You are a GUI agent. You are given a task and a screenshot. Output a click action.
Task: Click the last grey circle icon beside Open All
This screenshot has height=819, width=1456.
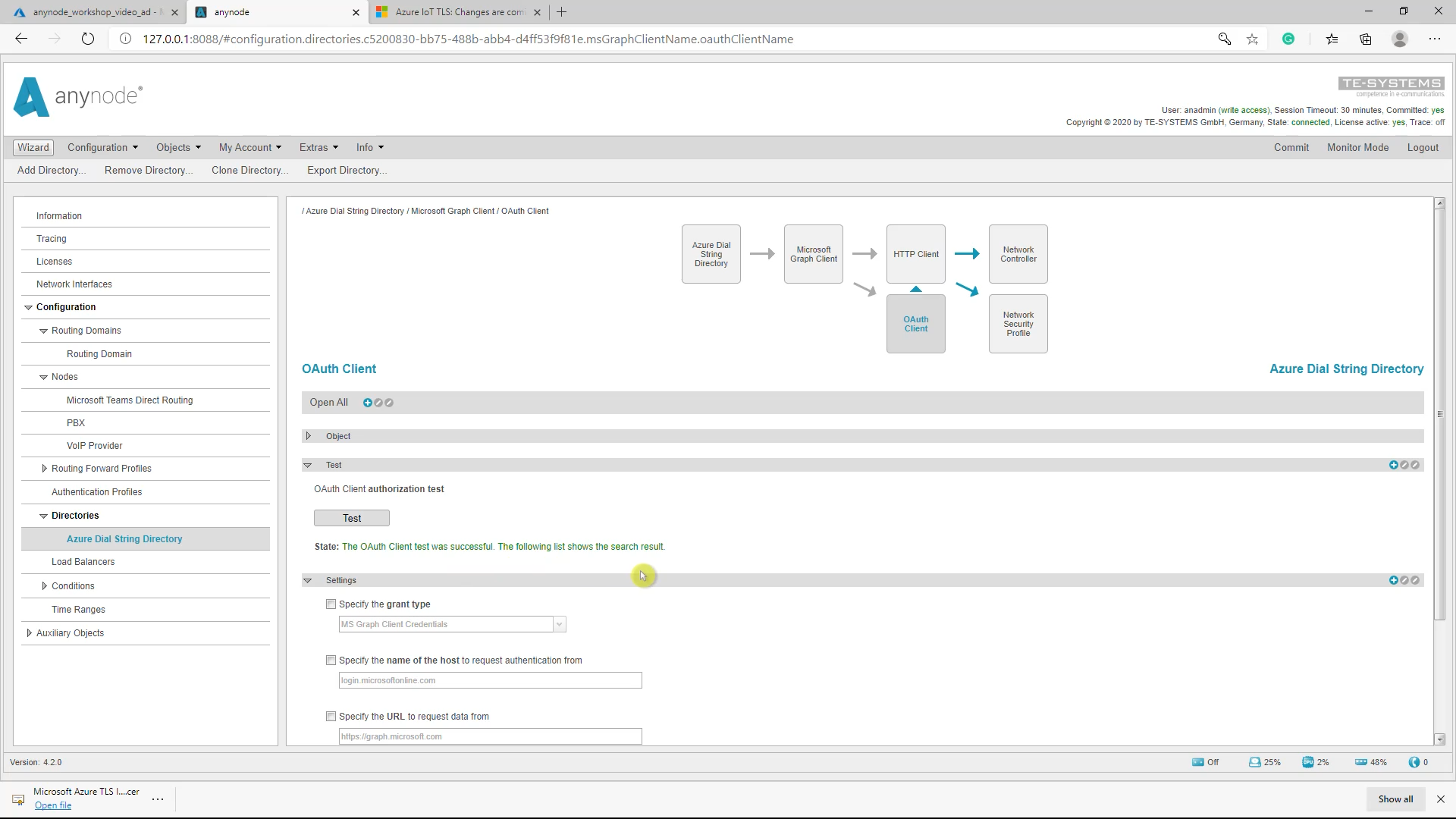click(389, 403)
